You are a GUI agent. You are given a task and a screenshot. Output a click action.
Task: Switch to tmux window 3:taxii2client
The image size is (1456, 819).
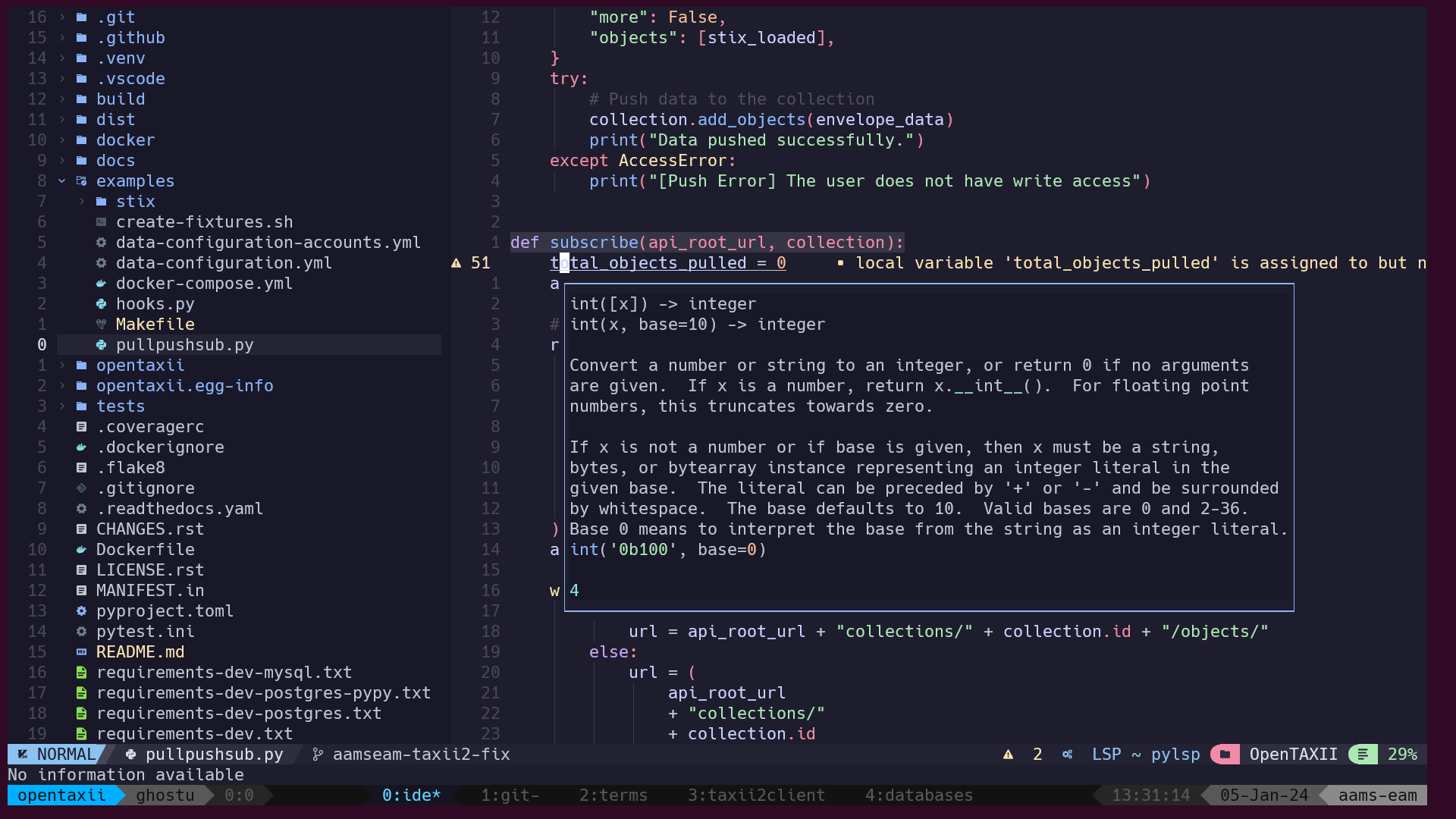(756, 795)
